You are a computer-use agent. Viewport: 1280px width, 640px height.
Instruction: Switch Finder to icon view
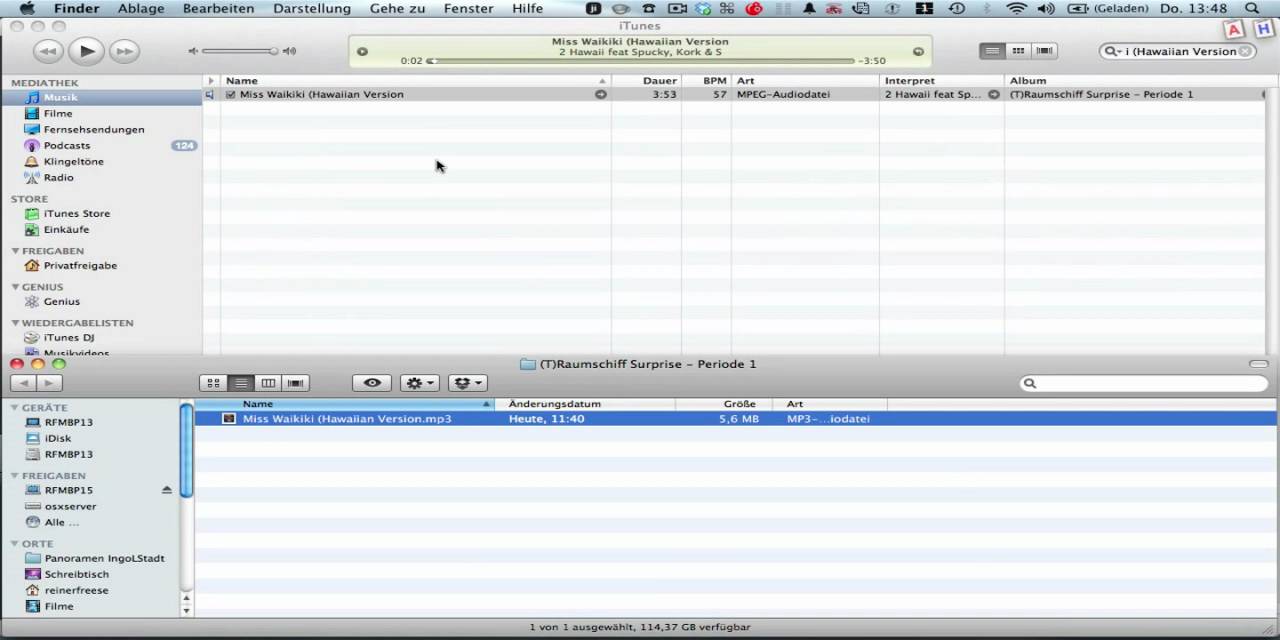(213, 383)
